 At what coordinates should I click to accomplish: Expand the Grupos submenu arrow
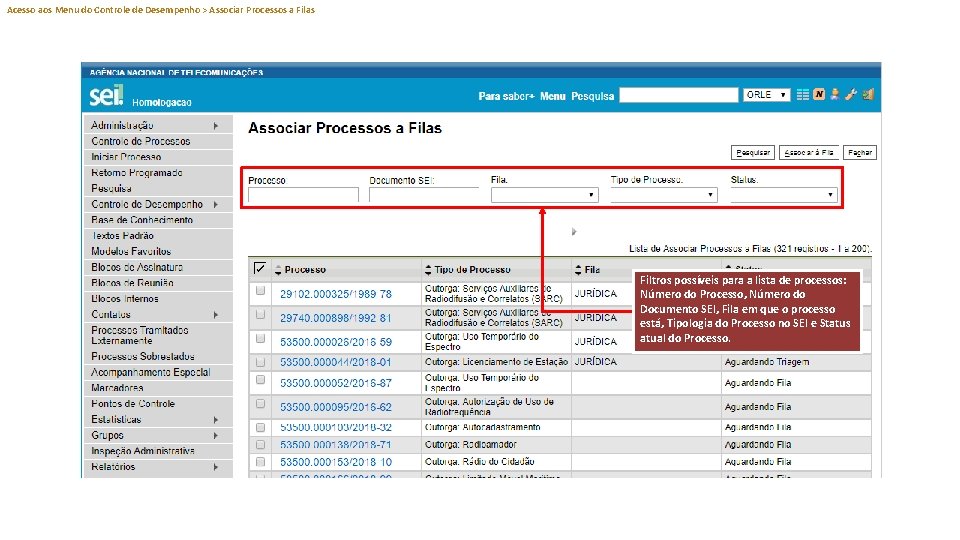pyautogui.click(x=216, y=436)
